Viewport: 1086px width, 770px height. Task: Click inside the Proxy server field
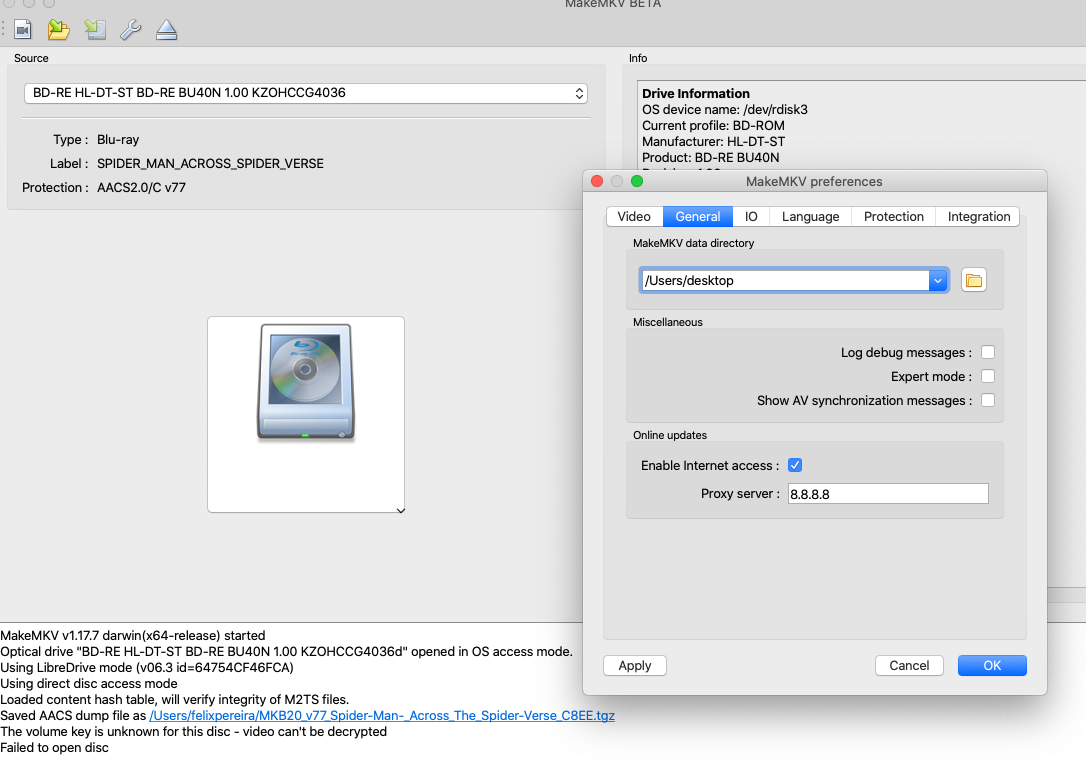pyautogui.click(x=887, y=493)
